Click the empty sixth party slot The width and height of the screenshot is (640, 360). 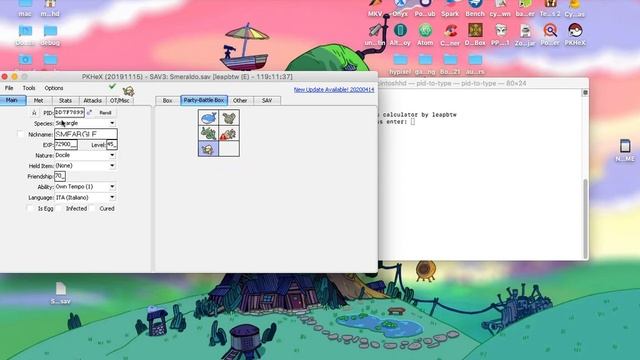pyautogui.click(x=229, y=149)
